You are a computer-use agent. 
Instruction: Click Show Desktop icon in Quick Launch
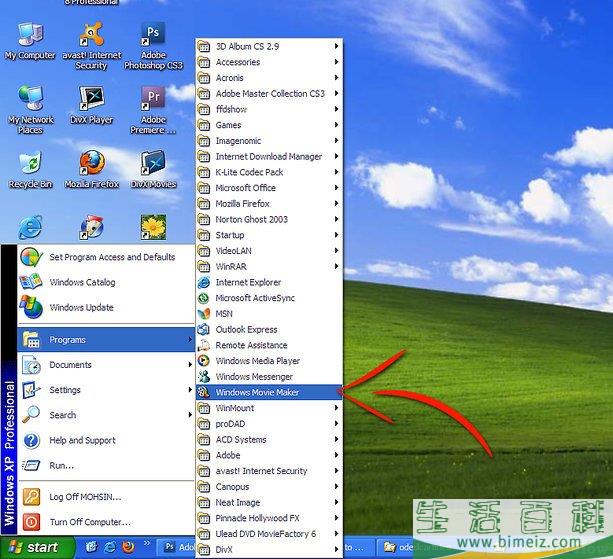click(x=91, y=546)
